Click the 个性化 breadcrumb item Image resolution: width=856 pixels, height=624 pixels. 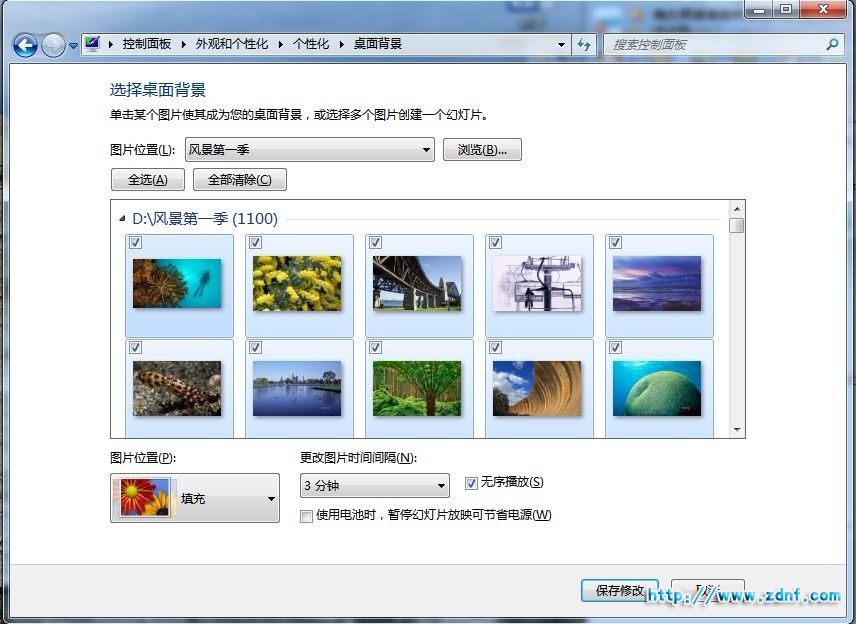point(311,44)
